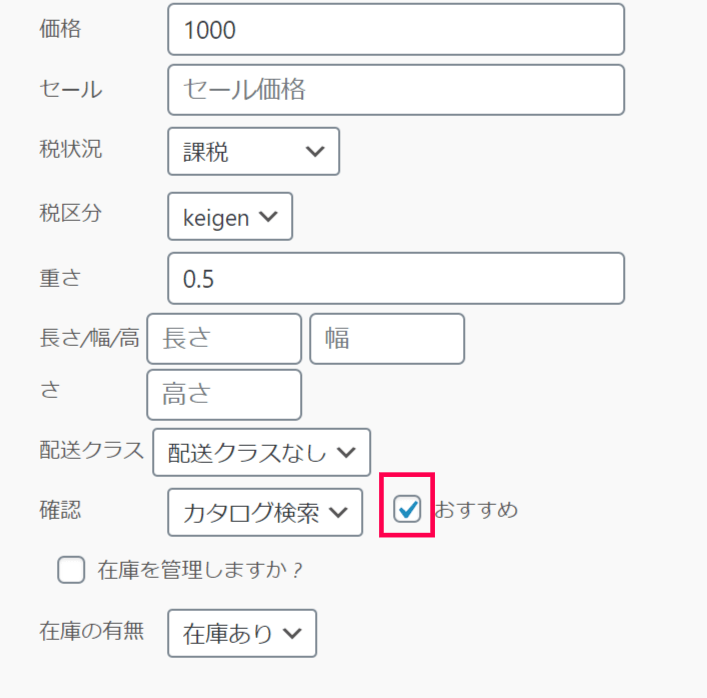Screen dimensions: 707x698
Task: Click the 長さ dimension input
Action: [224, 339]
